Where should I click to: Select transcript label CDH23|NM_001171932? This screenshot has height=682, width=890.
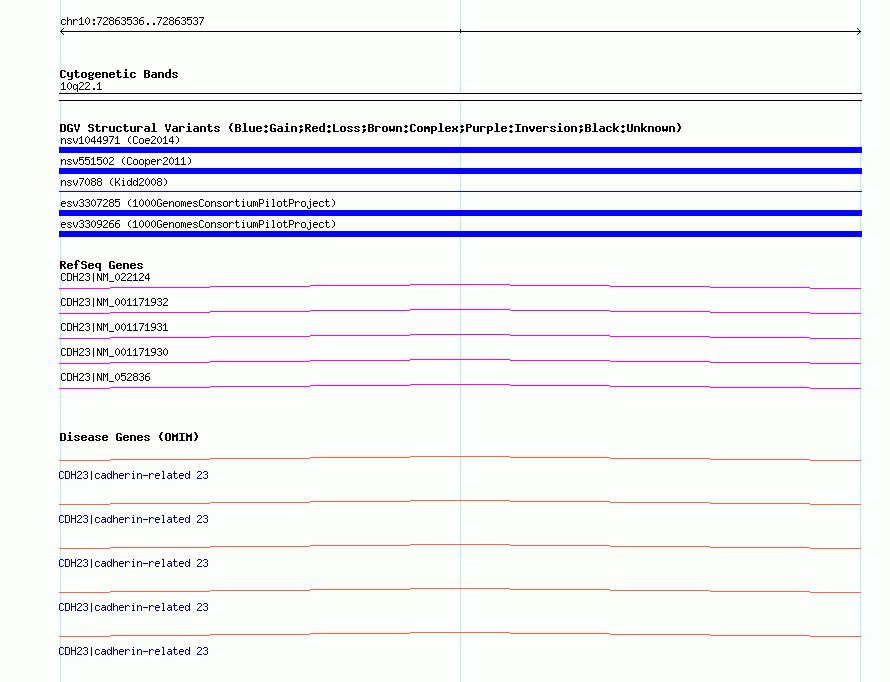point(114,302)
